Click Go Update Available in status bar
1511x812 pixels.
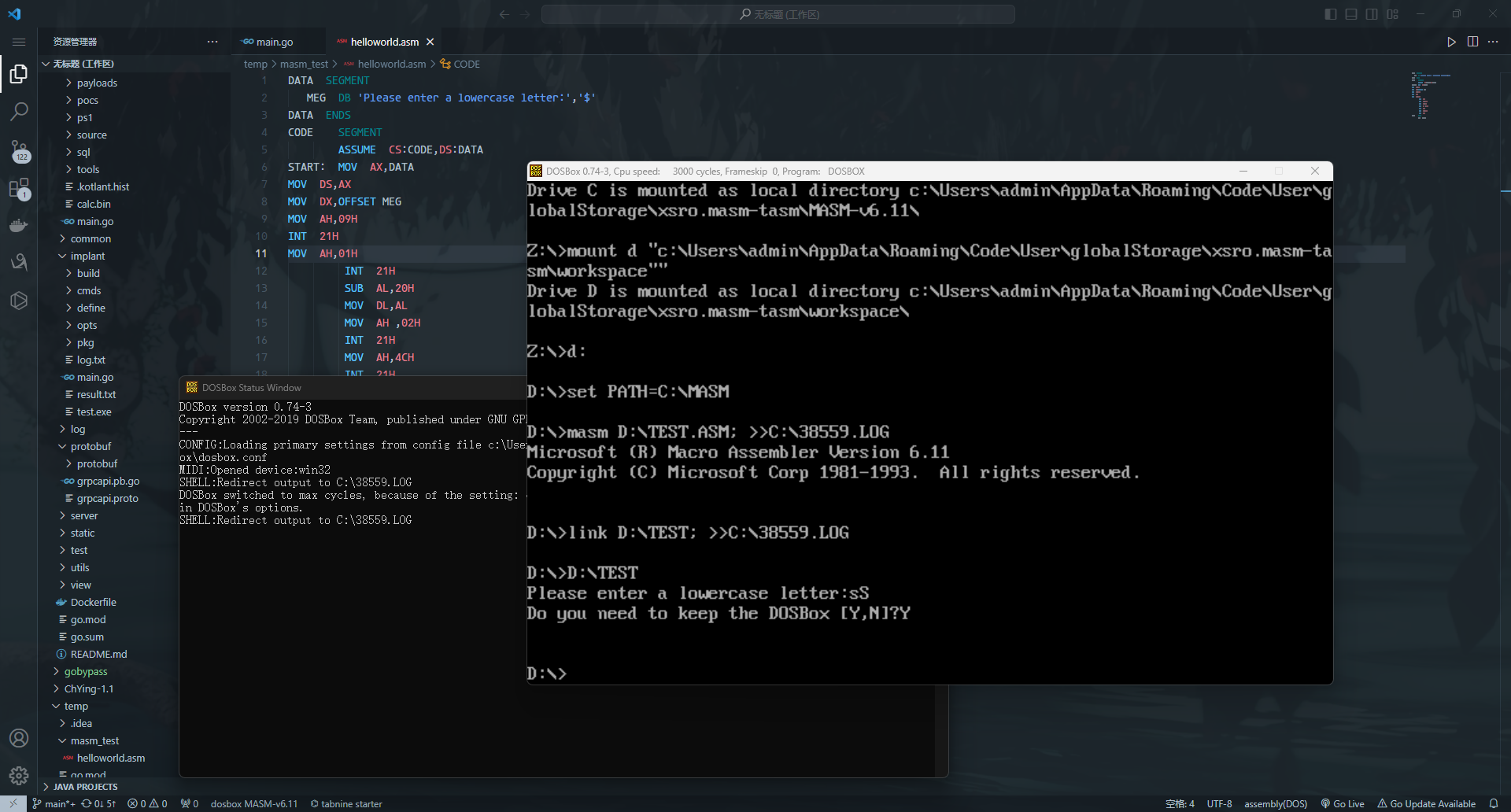tap(1426, 803)
